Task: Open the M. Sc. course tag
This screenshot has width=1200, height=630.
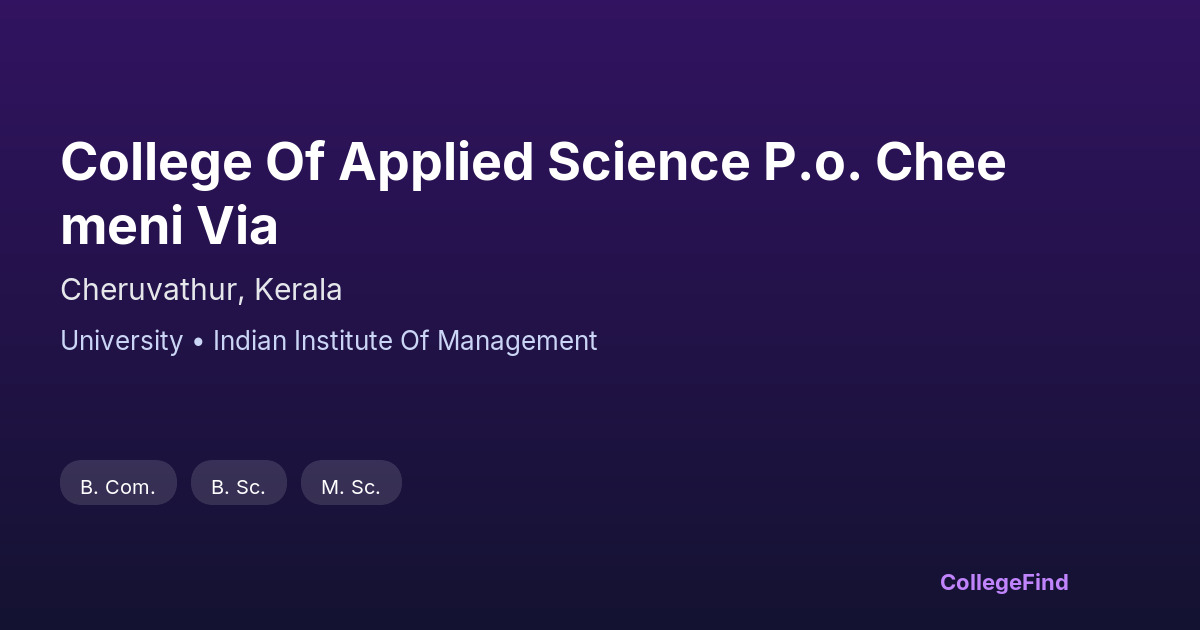Action: (351, 487)
